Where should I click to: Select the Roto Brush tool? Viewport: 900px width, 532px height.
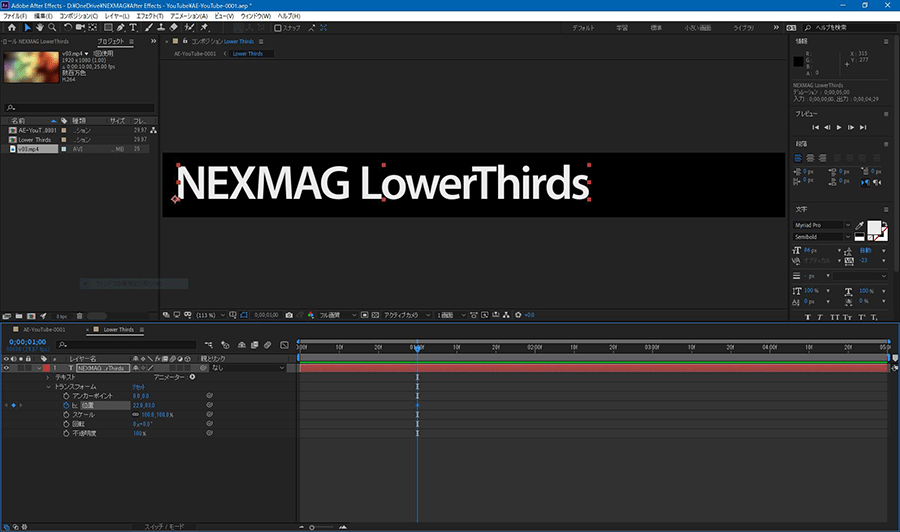point(189,27)
